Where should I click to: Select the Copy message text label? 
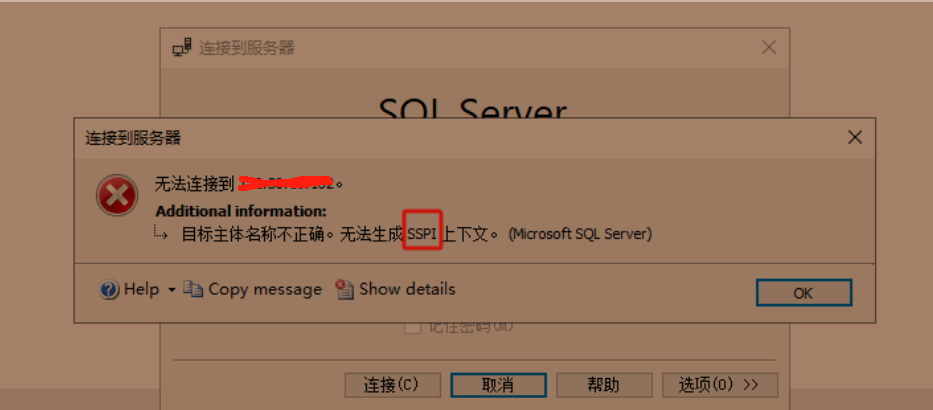265,290
